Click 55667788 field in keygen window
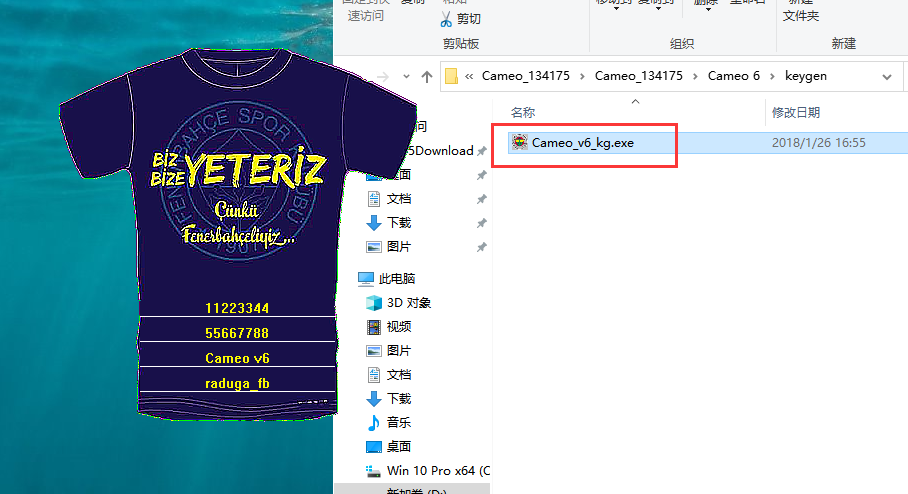The image size is (908, 494). click(237, 333)
